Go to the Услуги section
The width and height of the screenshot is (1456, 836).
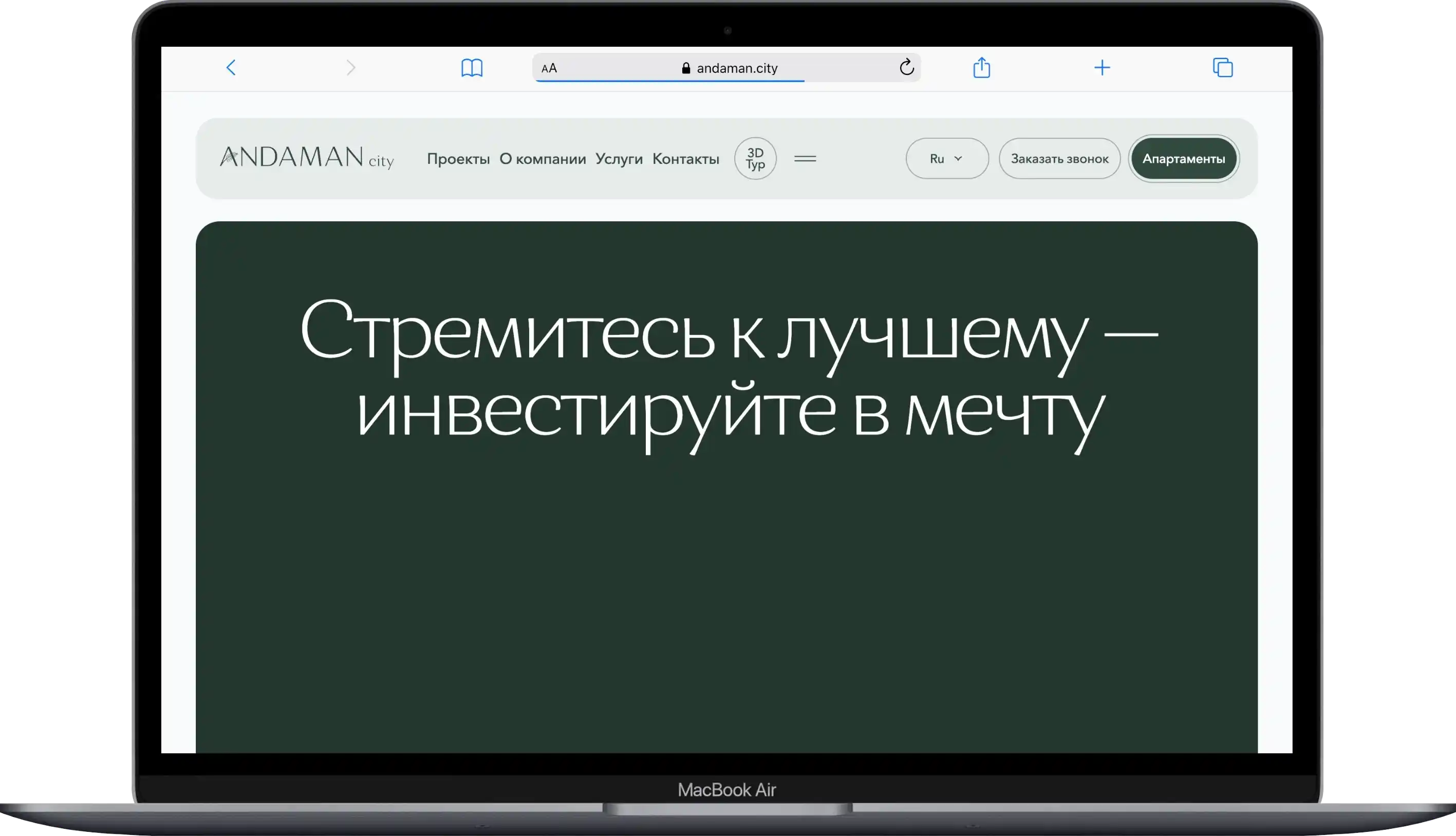[619, 159]
